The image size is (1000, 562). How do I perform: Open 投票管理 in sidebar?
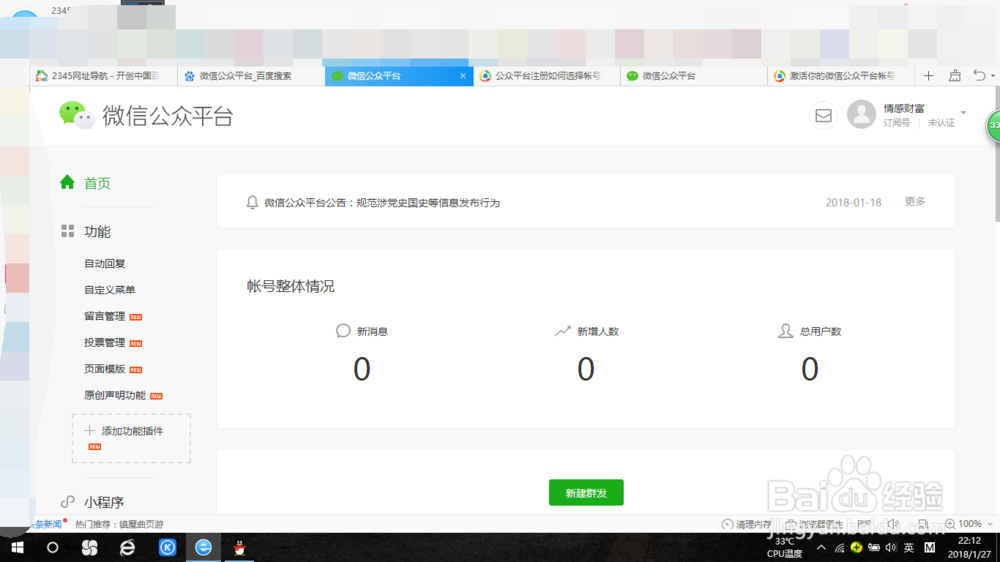(x=105, y=343)
